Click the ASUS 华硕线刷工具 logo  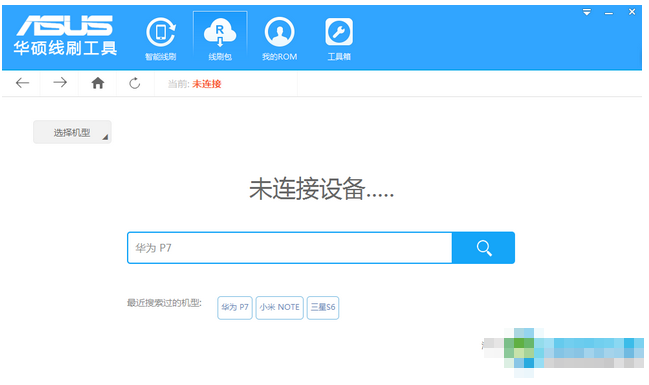pyautogui.click(x=65, y=36)
